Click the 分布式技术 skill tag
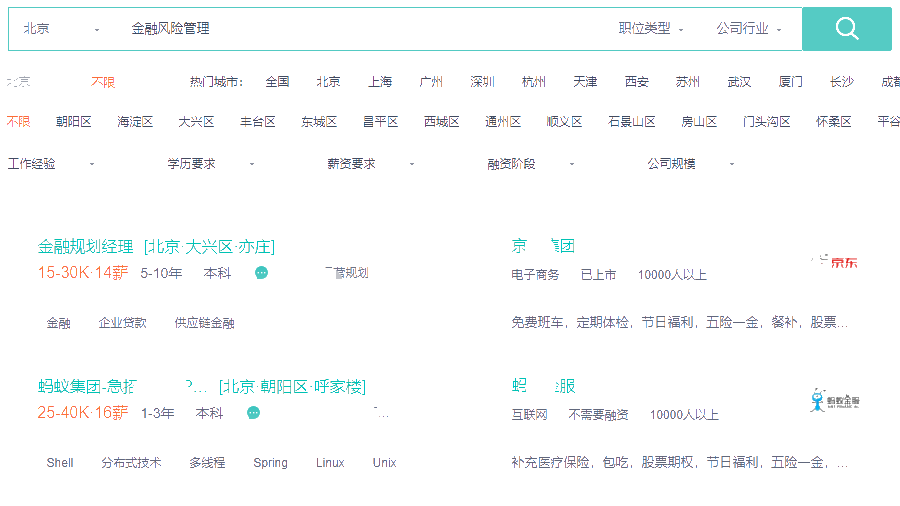 pyautogui.click(x=131, y=463)
